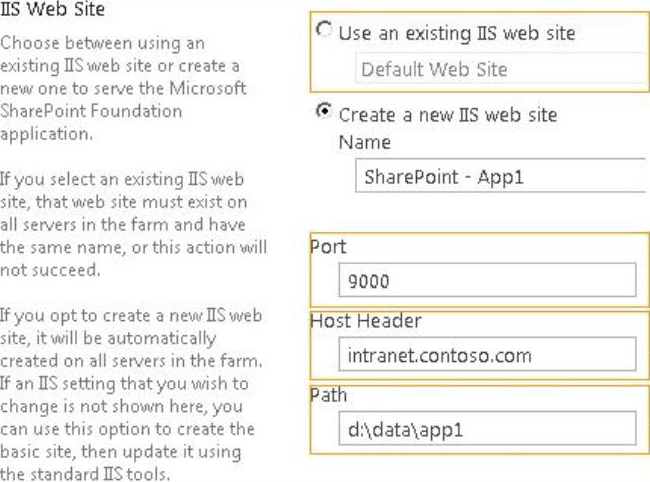Click the Host Header field with intranet.contoso.com
The height and width of the screenshot is (482, 650).
(x=487, y=354)
